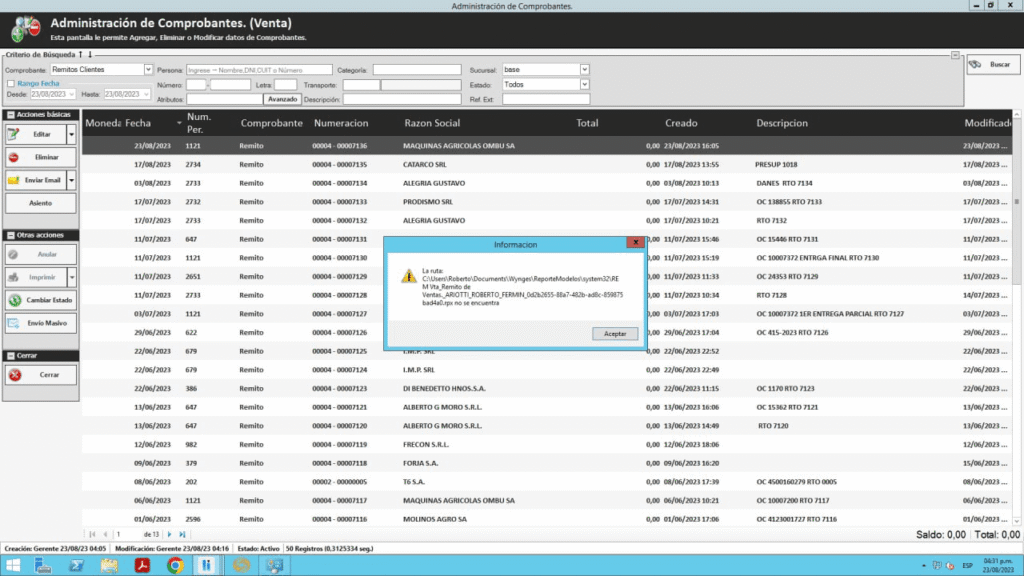Sort the grid by the Fecha column
This screenshot has width=1024, height=576.
click(138, 123)
